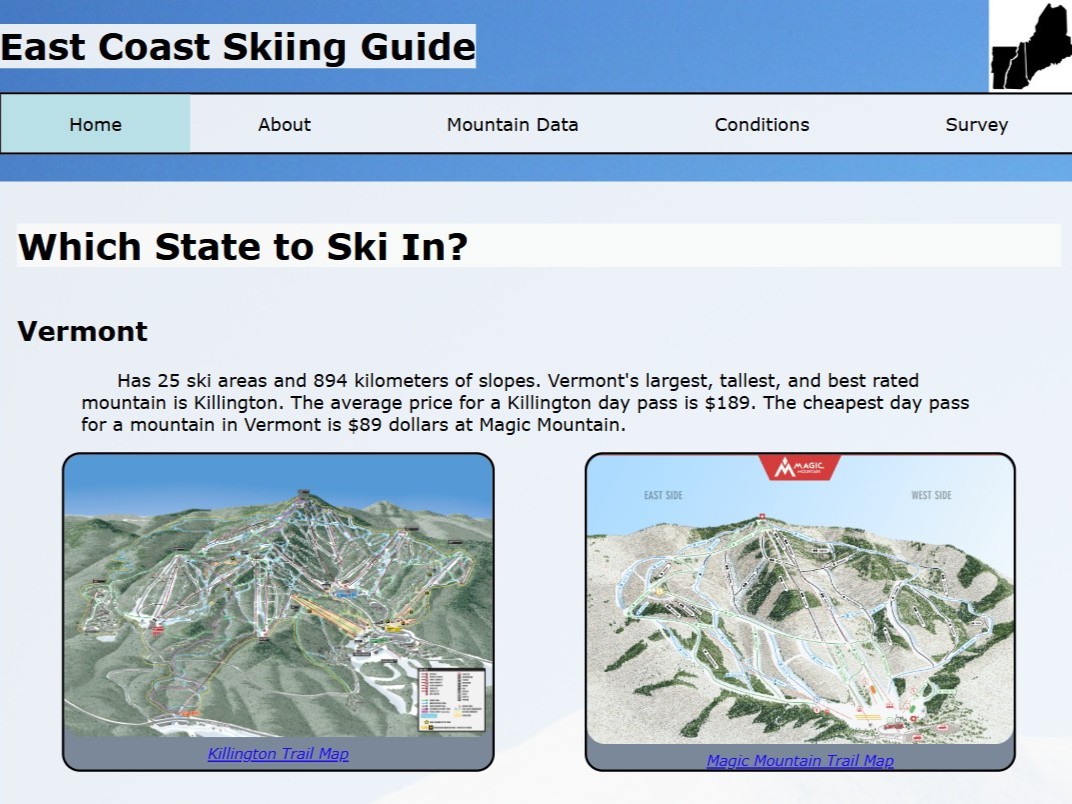This screenshot has width=1072, height=804.
Task: Open the Survey page
Action: pyautogui.click(x=976, y=124)
